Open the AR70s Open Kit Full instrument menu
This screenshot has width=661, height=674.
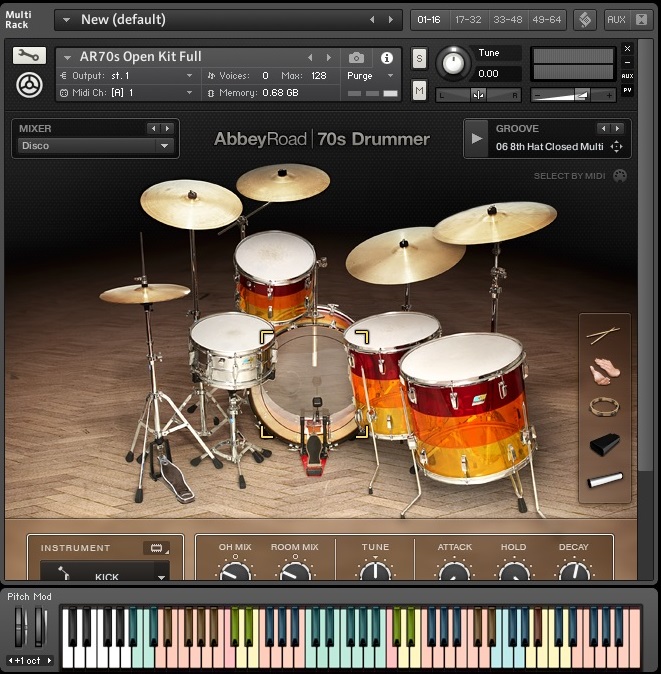tap(67, 57)
